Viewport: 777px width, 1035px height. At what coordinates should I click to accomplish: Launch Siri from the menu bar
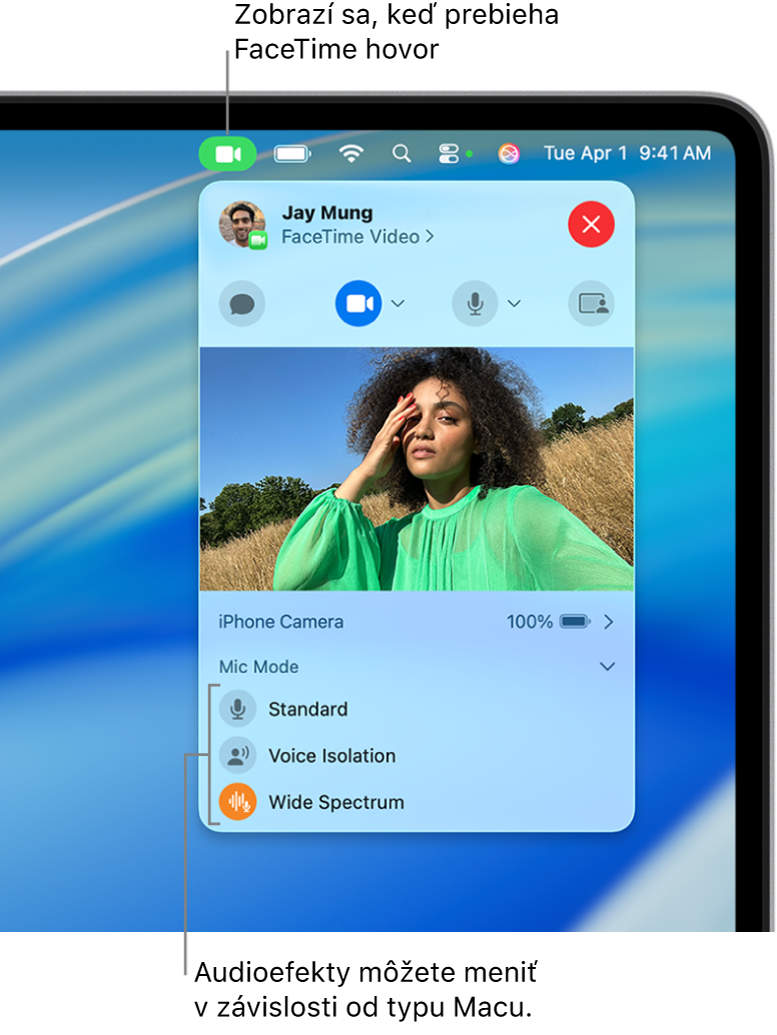pyautogui.click(x=508, y=154)
